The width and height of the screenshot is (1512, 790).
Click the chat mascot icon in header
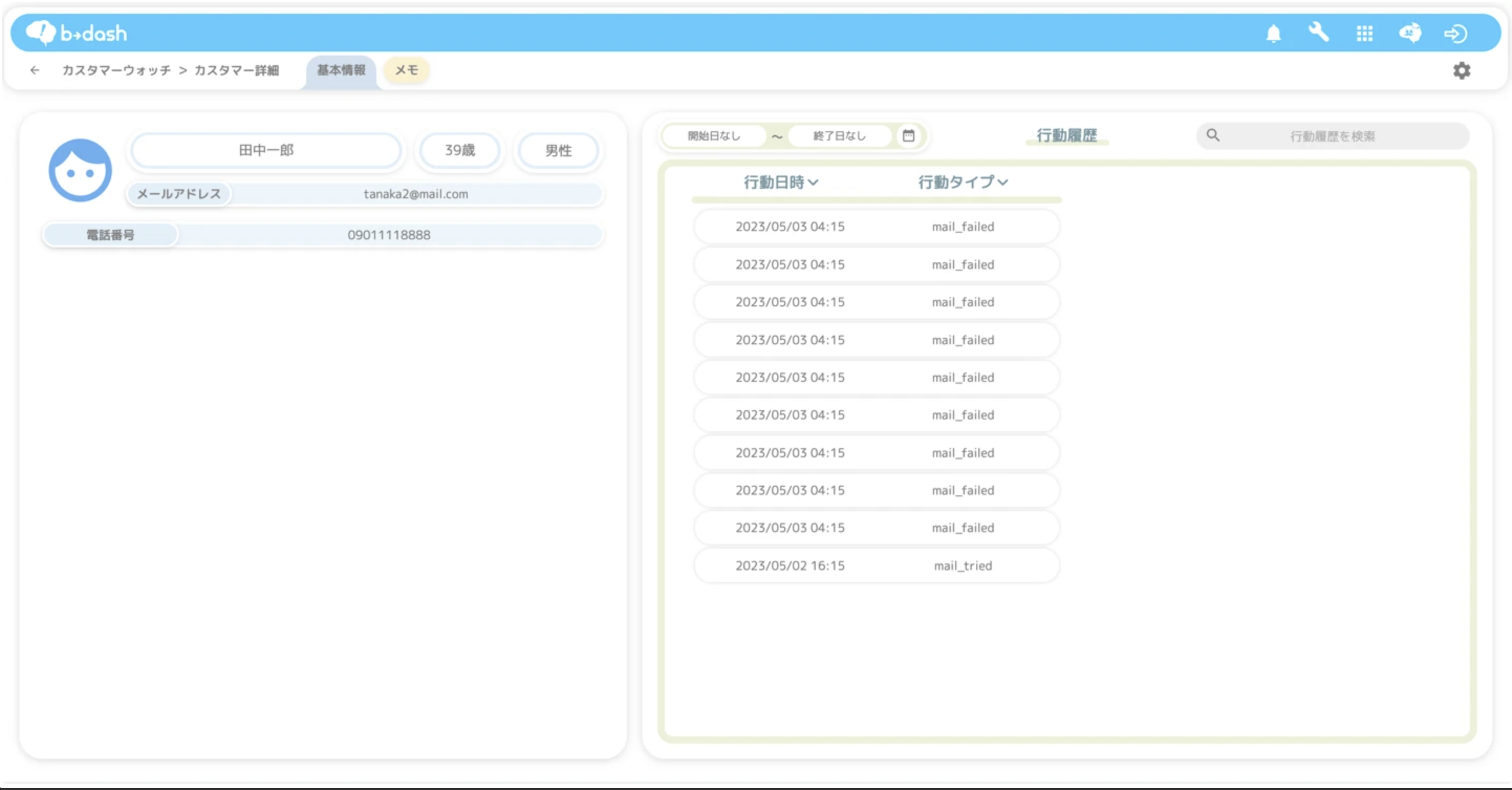click(x=1410, y=34)
